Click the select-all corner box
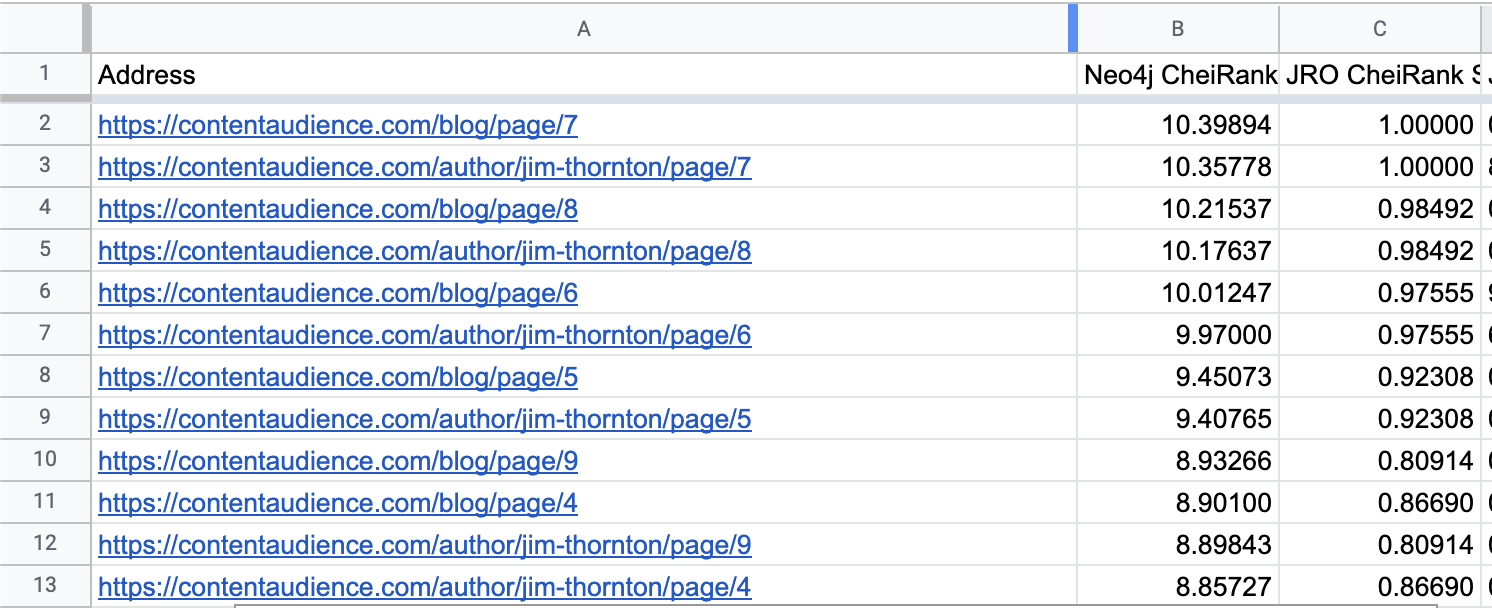This screenshot has width=1492, height=608. click(x=45, y=29)
